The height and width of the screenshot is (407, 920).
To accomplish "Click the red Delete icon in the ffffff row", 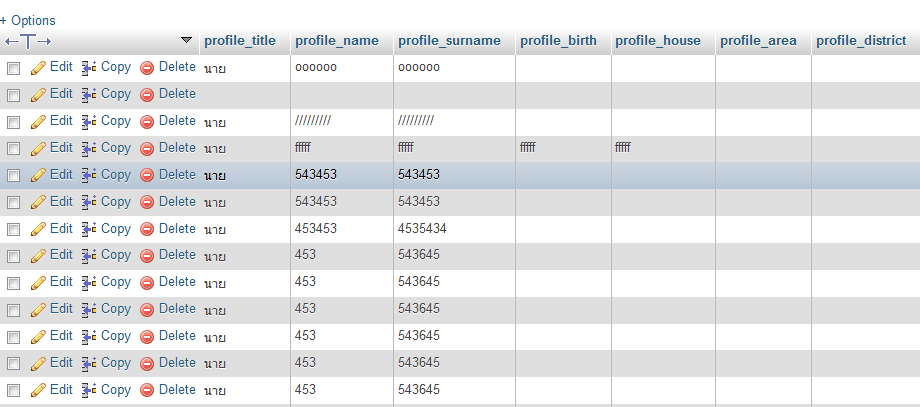I will pyautogui.click(x=147, y=148).
